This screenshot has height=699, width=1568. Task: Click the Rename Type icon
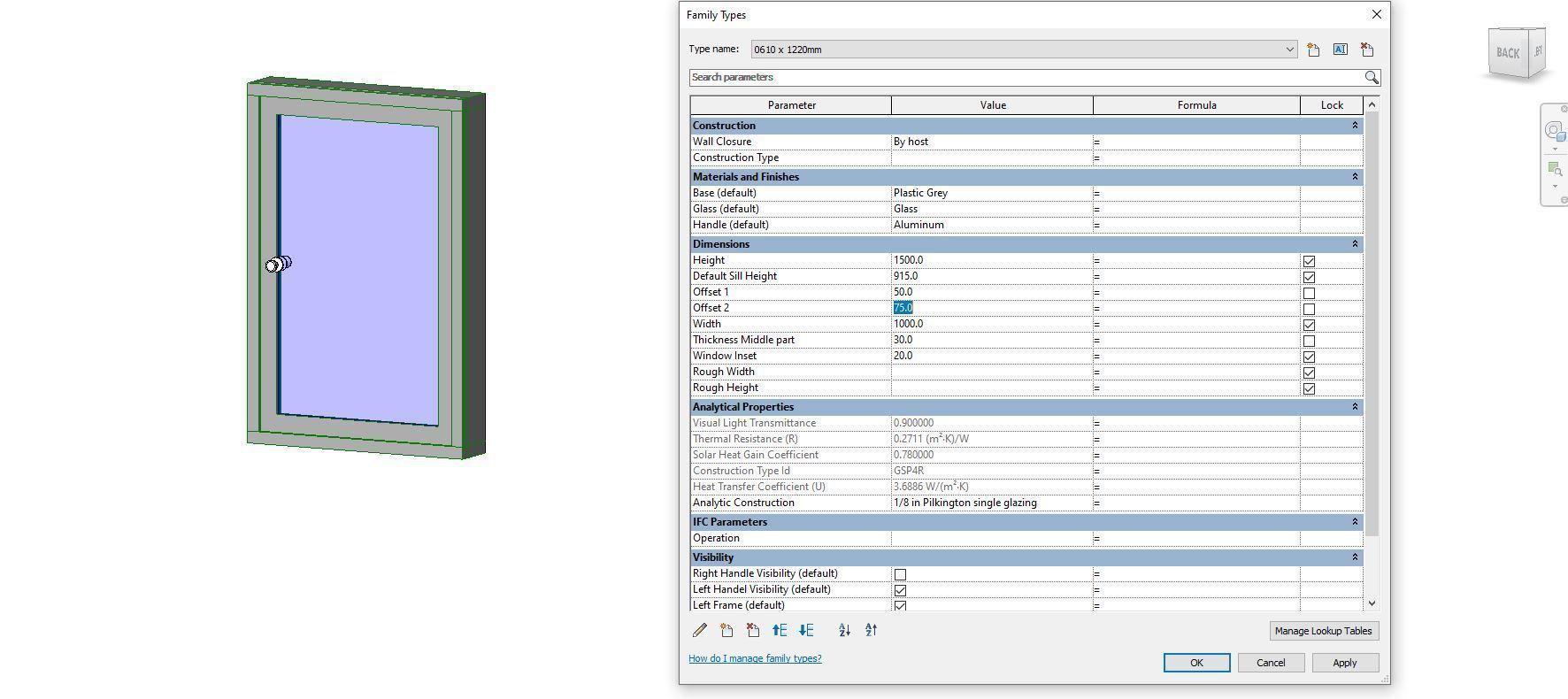tap(1340, 50)
